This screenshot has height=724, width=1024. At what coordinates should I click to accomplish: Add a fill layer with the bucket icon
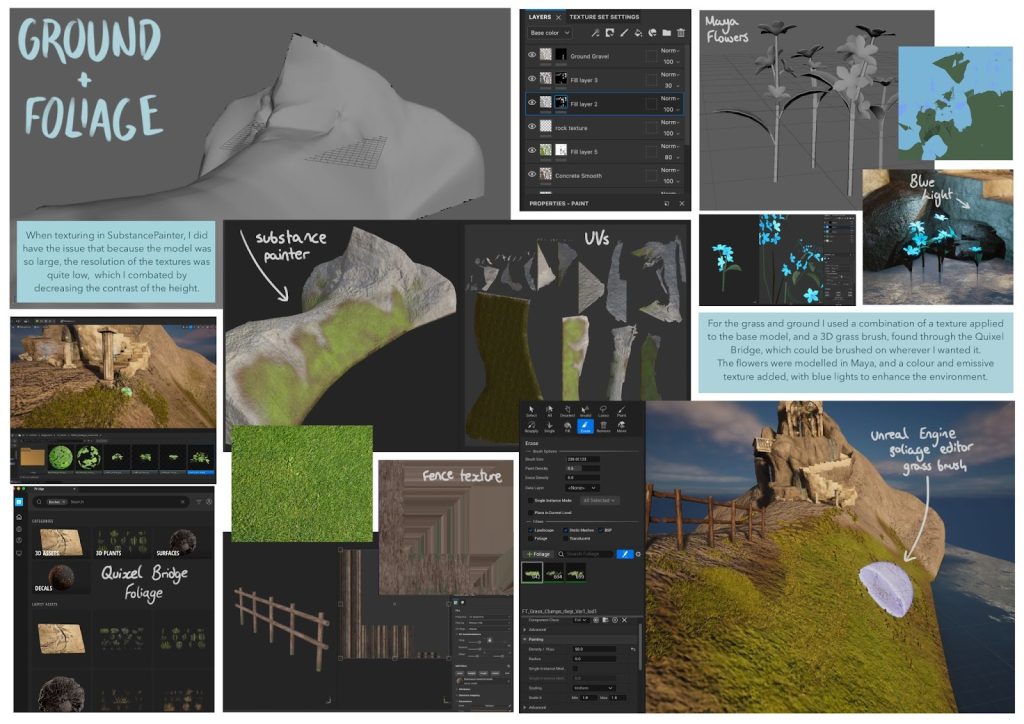638,33
